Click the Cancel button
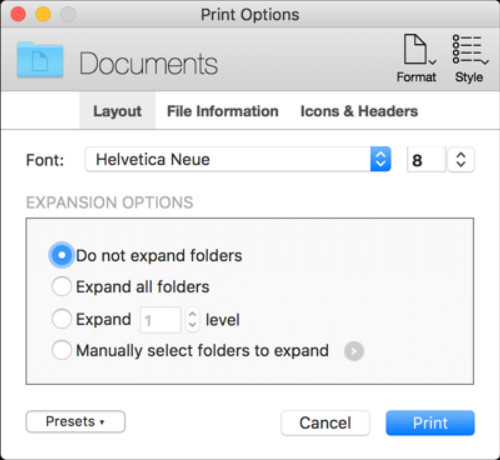The image size is (500, 460). point(325,423)
